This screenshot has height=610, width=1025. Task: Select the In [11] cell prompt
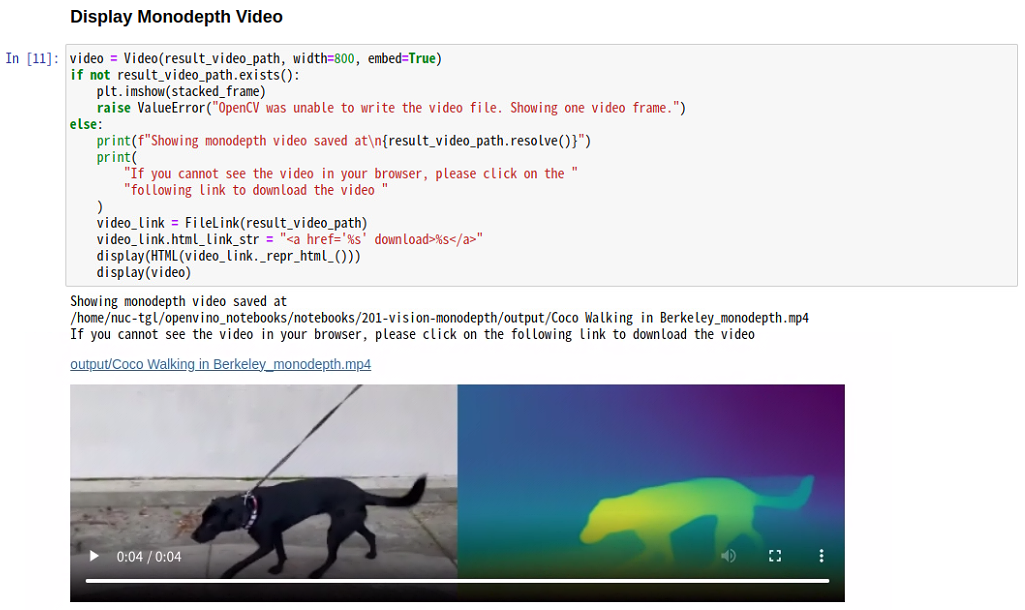pyautogui.click(x=32, y=59)
